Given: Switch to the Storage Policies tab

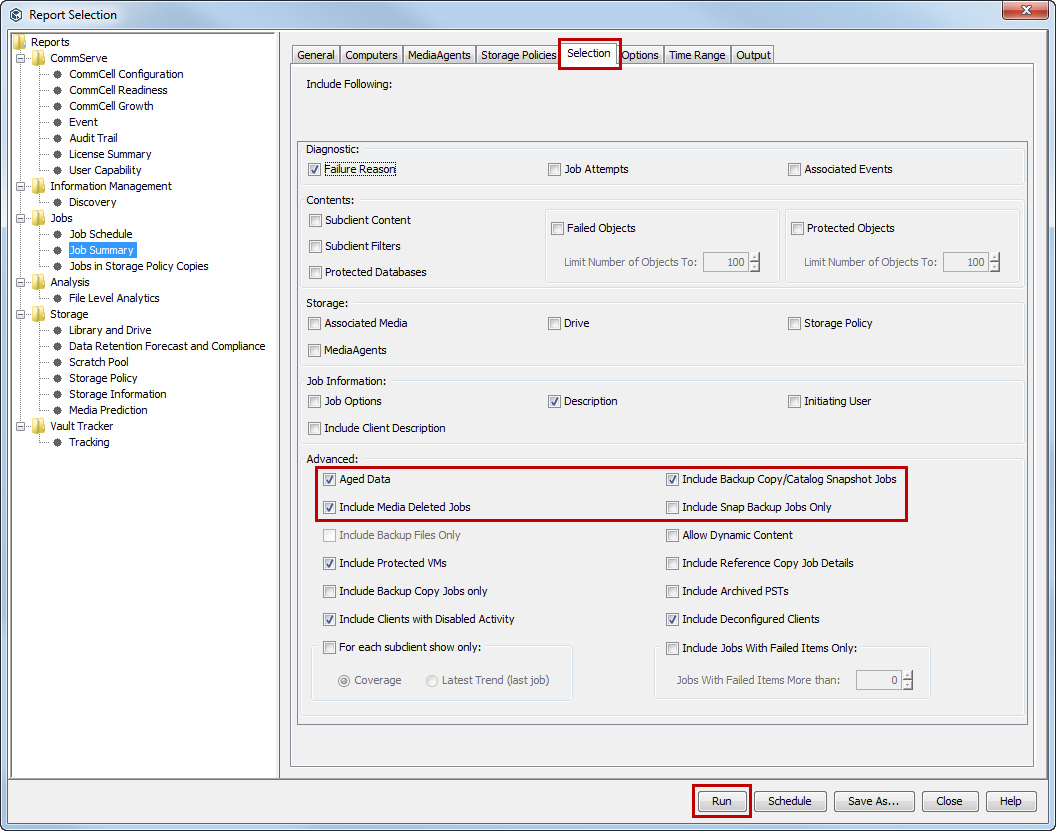Looking at the screenshot, I should click(x=518, y=55).
